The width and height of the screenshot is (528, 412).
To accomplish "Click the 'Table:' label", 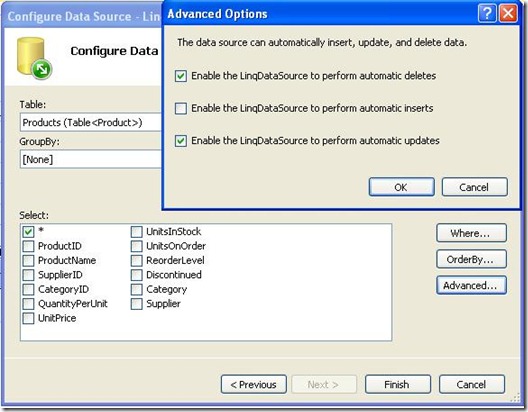I will point(33,105).
